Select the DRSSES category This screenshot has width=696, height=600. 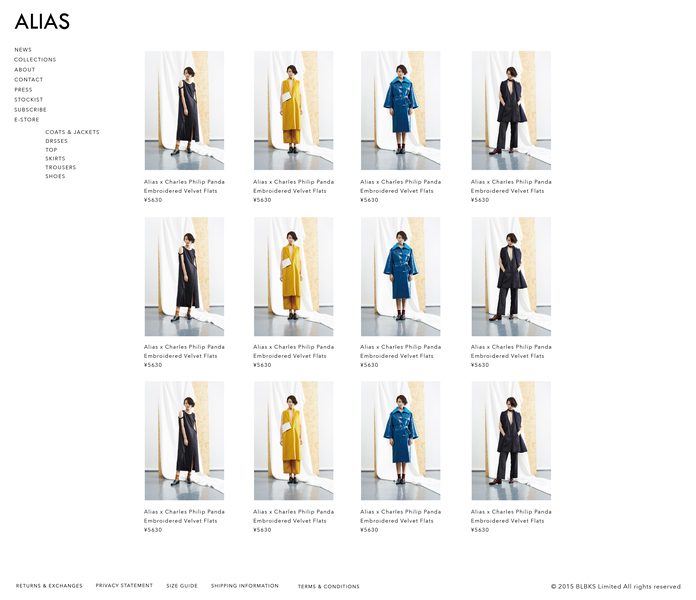56,141
